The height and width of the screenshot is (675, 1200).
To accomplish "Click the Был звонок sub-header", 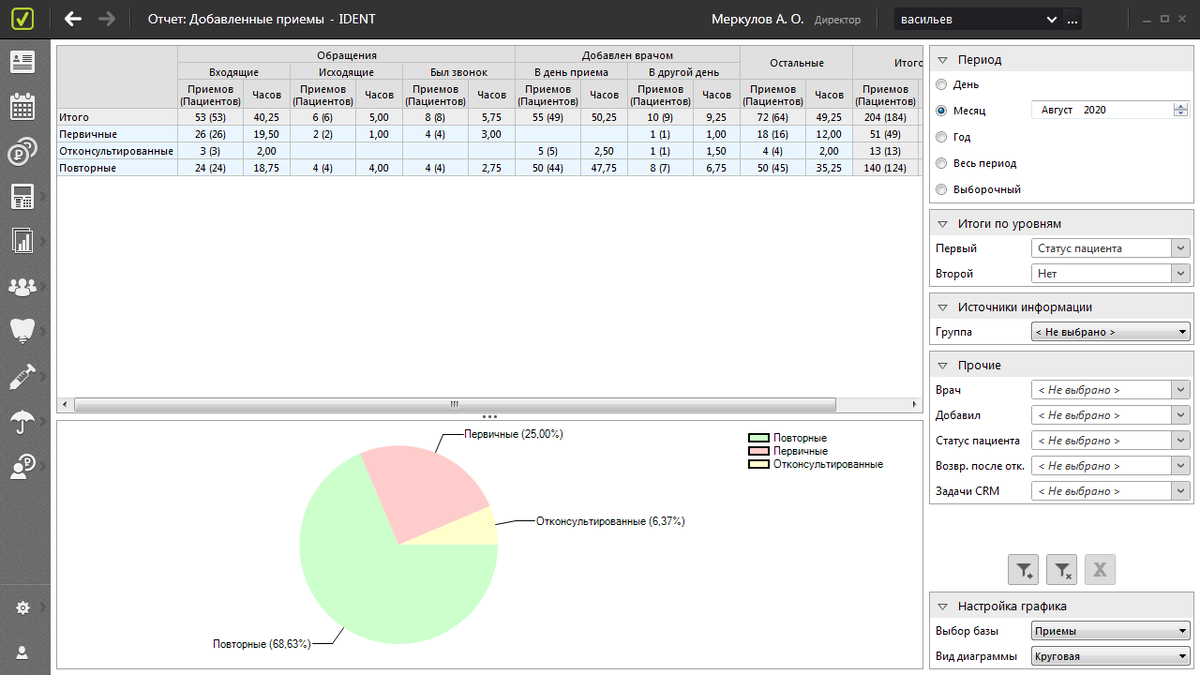I will pyautogui.click(x=458, y=72).
